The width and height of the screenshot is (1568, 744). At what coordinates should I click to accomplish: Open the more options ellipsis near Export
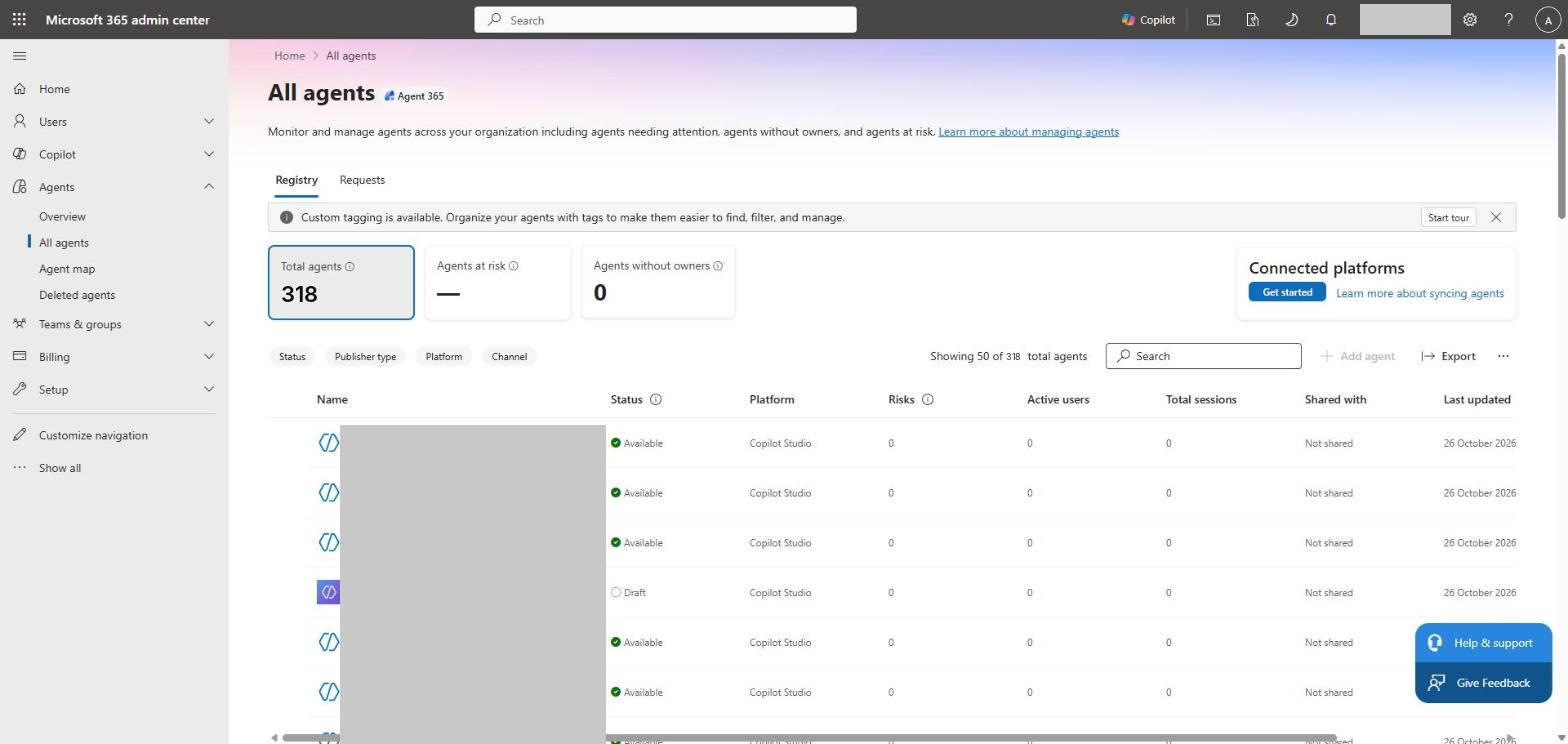[x=1503, y=356]
